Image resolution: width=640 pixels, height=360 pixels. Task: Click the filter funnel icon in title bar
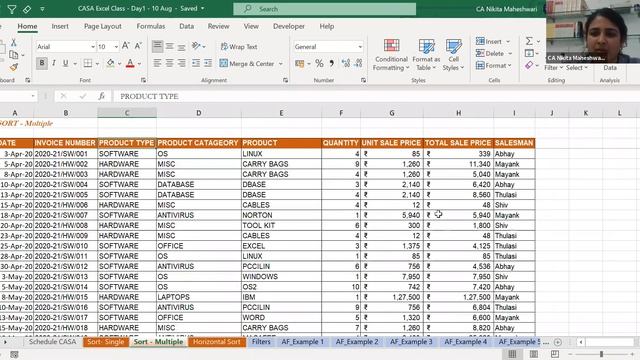[x=12, y=9]
